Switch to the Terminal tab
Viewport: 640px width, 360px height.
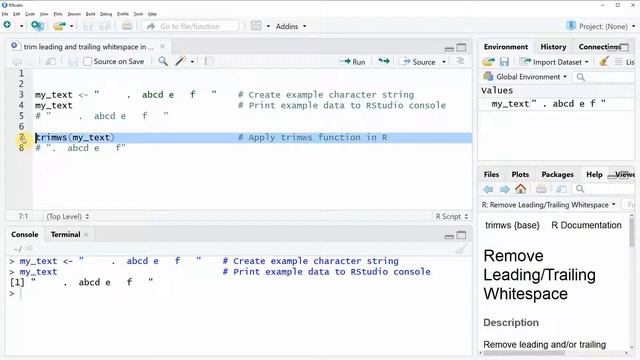click(65, 234)
